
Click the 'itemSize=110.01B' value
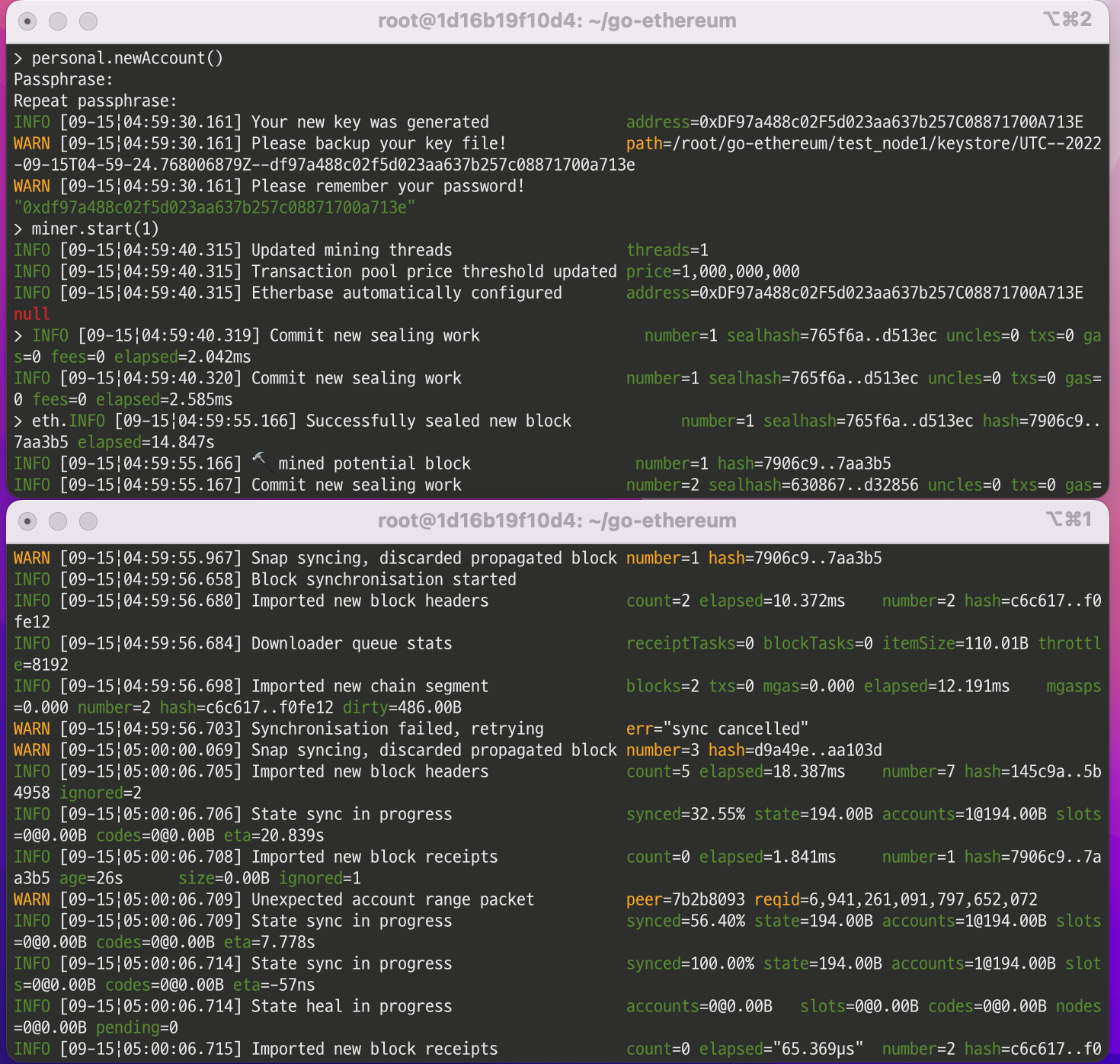pos(955,643)
